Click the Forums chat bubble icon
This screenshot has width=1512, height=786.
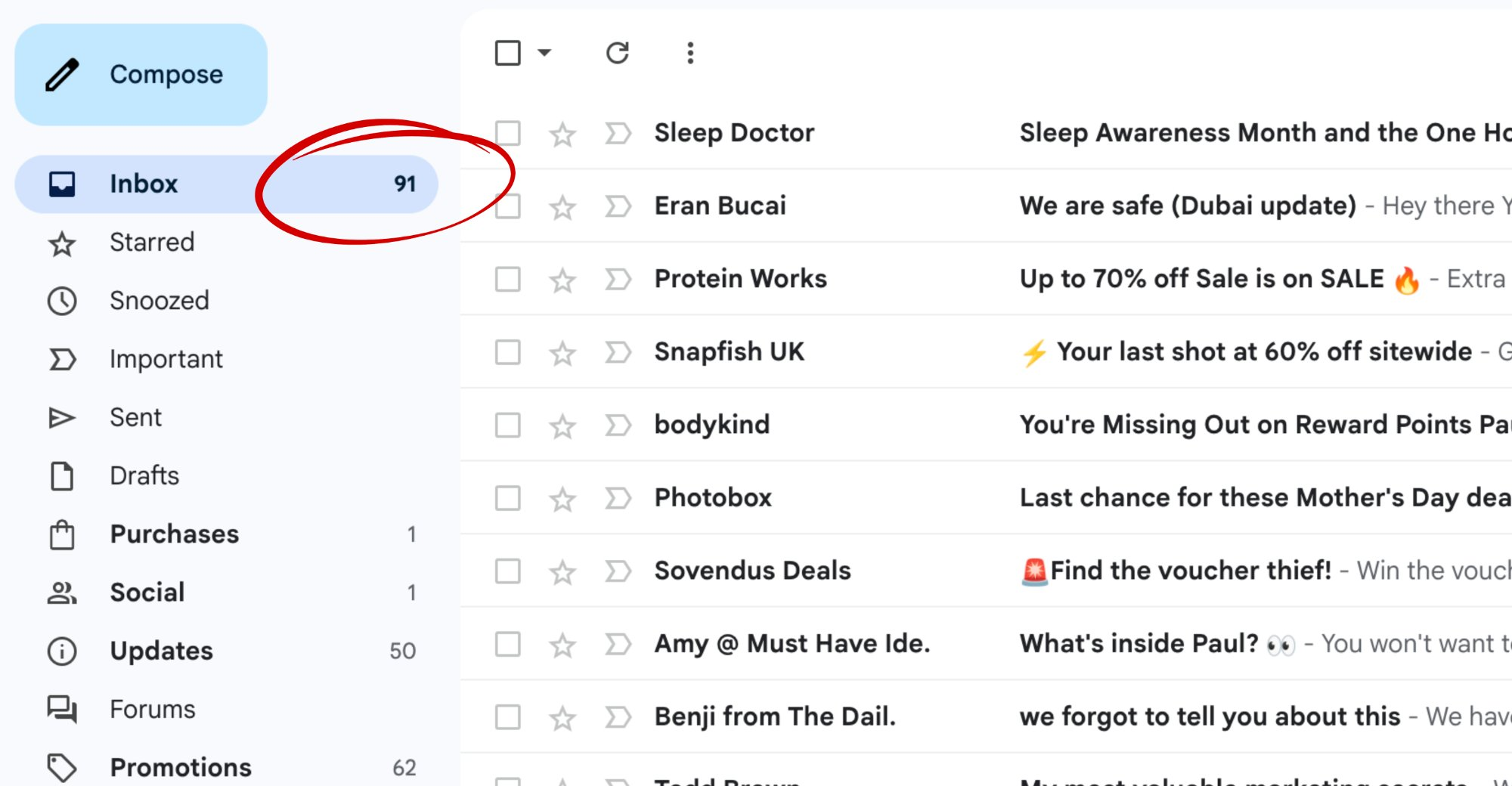pos(62,709)
